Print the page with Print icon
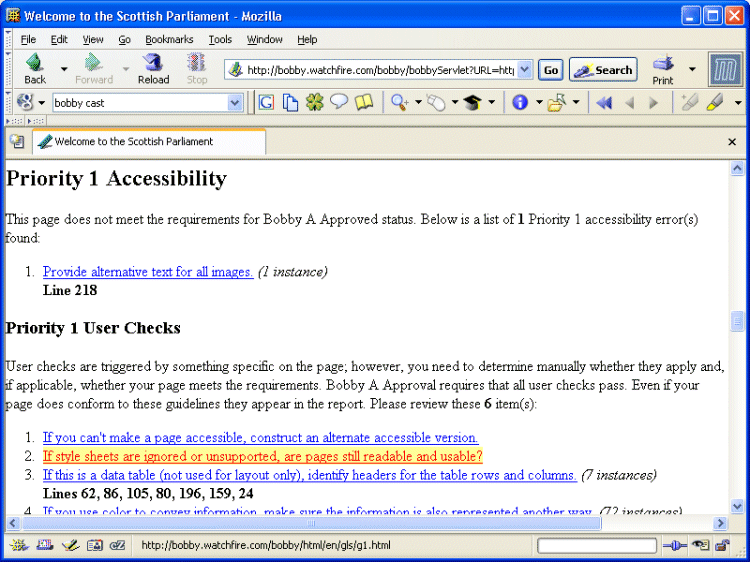The width and height of the screenshot is (750, 562). point(663,69)
